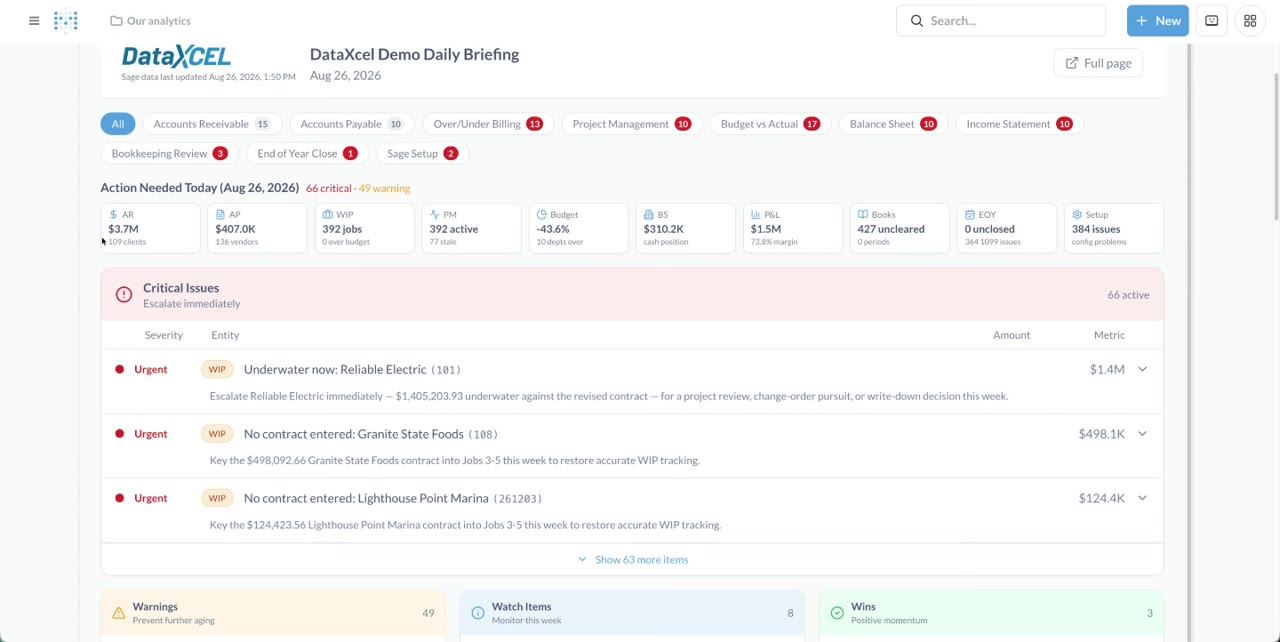
Task: Click the New button
Action: (1157, 21)
